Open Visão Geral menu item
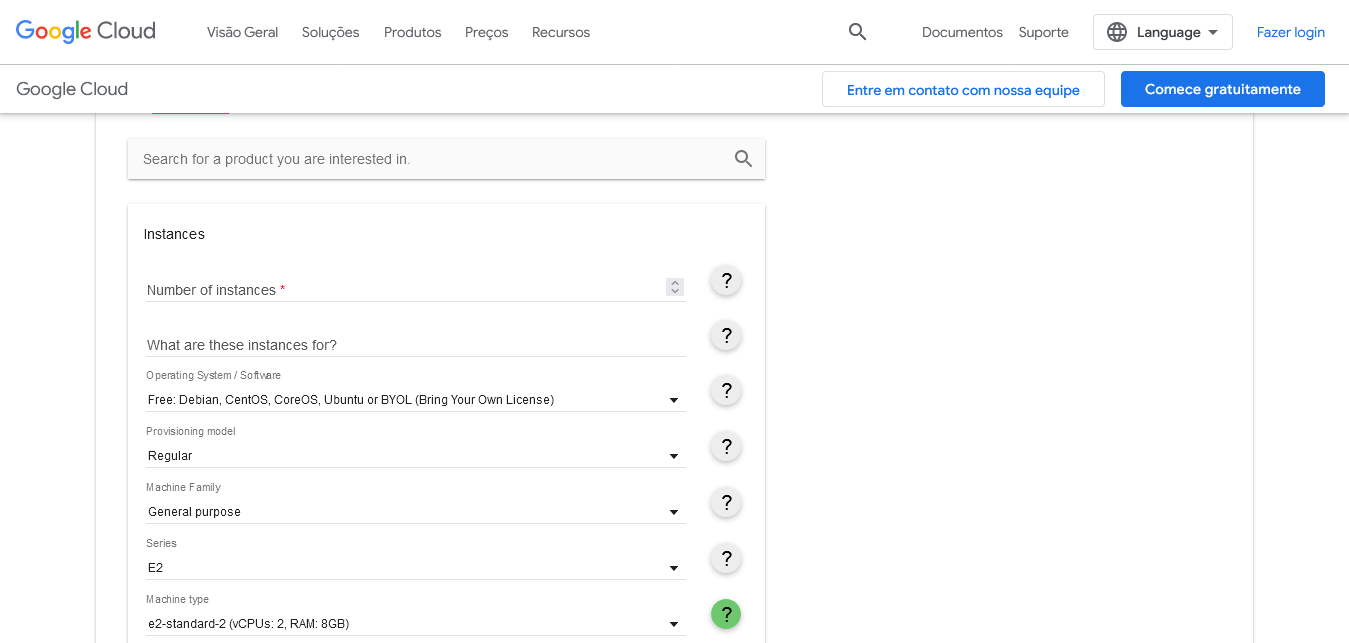The image size is (1349, 643). pos(243,32)
